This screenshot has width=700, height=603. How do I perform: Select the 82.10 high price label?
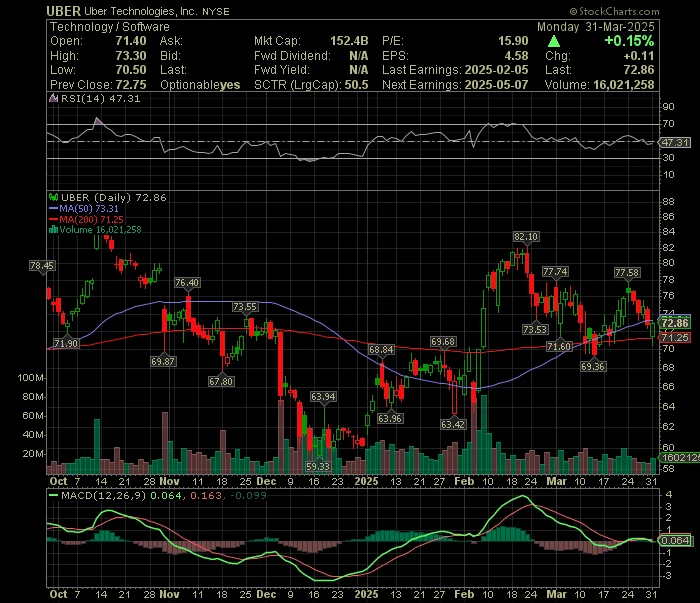click(526, 237)
